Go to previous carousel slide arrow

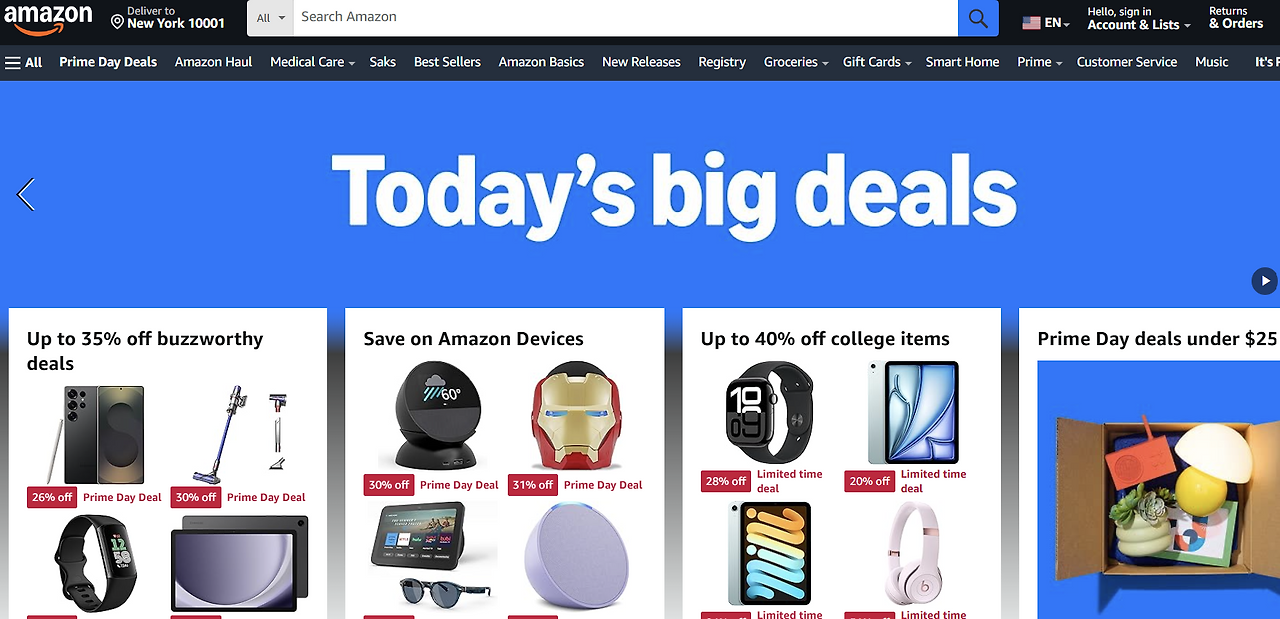click(x=26, y=194)
